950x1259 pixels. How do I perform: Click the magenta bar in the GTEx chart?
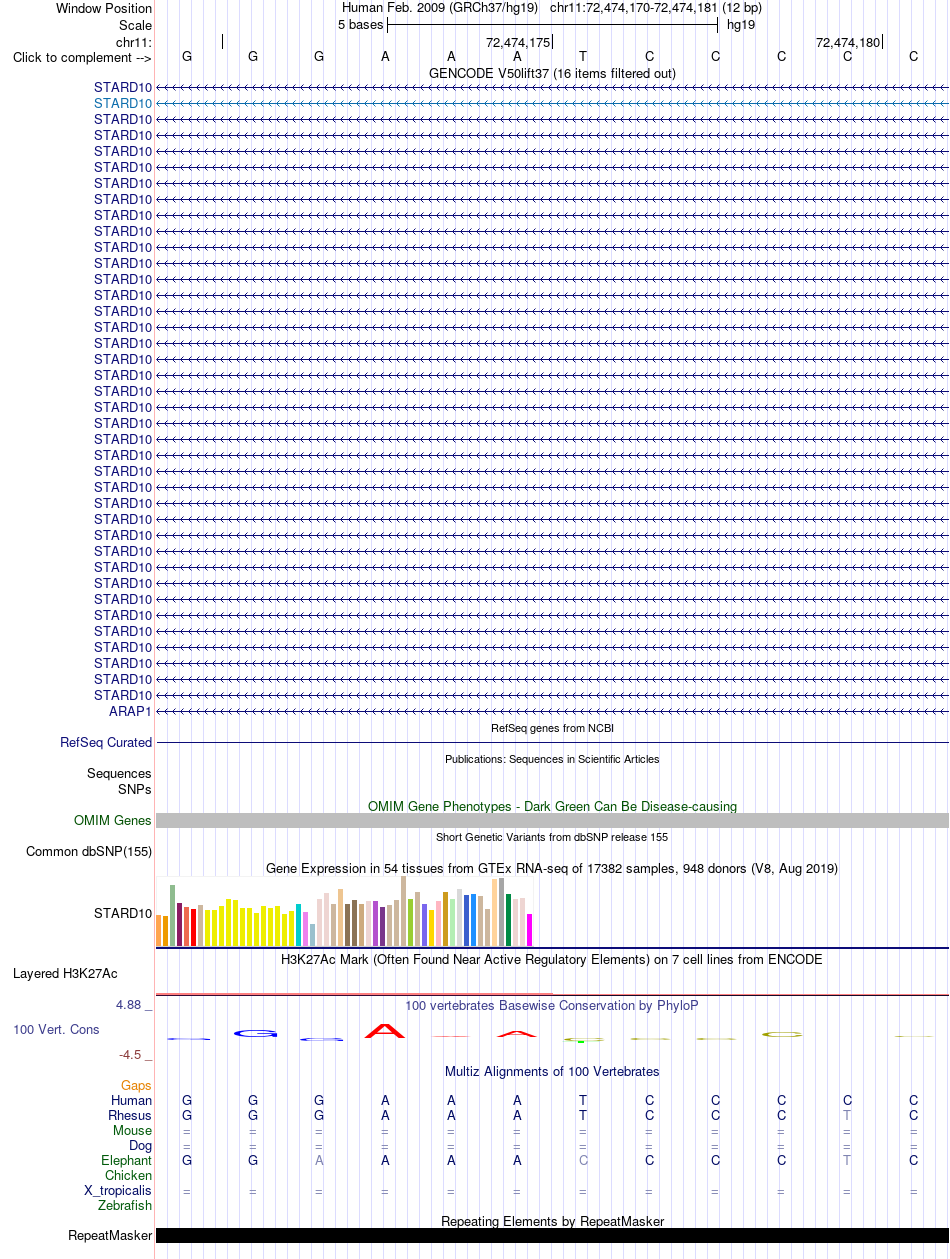[x=530, y=930]
